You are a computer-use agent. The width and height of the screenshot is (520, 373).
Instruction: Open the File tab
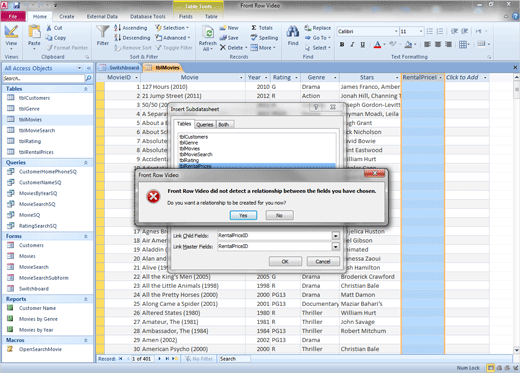coord(13,16)
